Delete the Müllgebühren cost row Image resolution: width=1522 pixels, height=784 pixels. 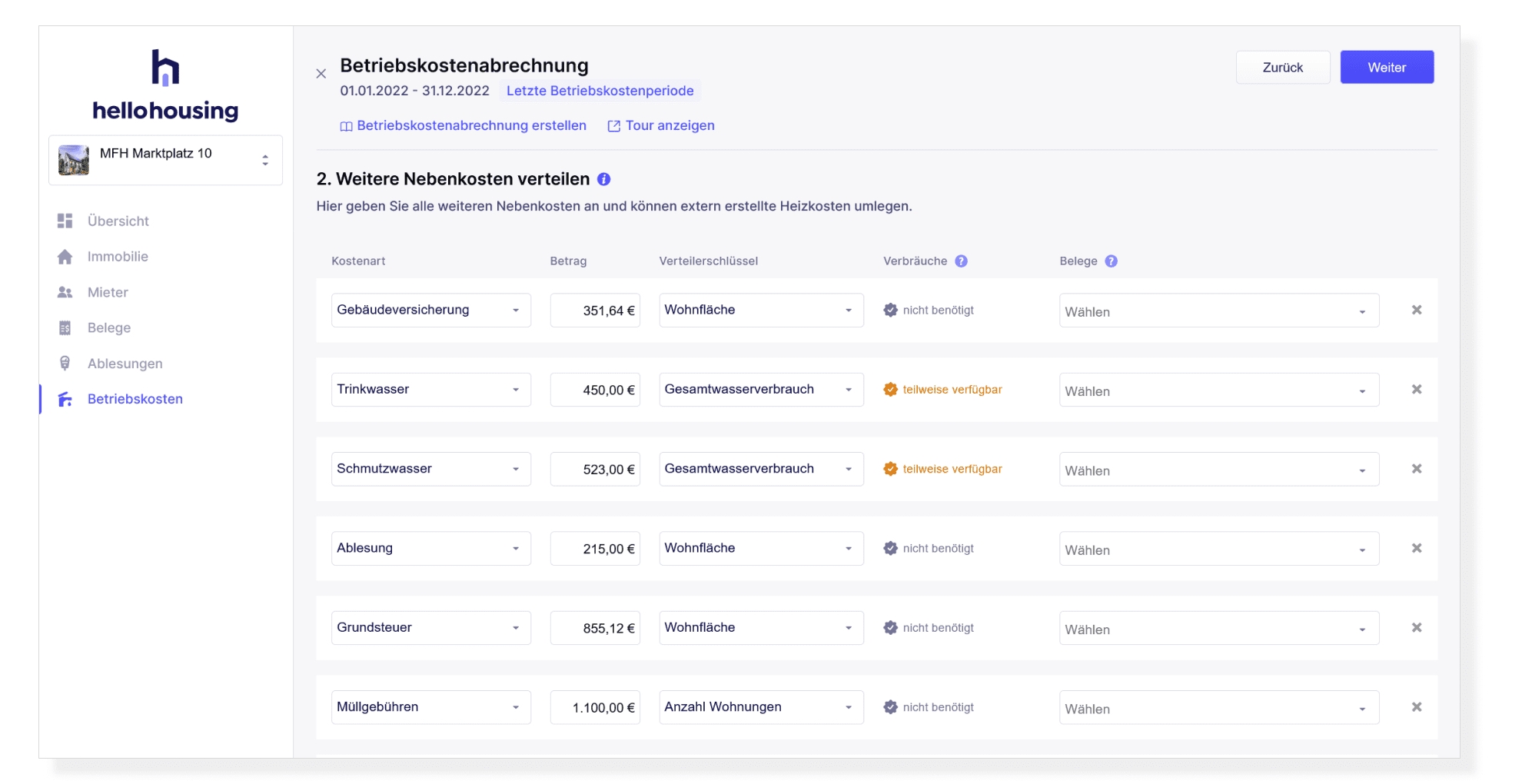tap(1416, 707)
